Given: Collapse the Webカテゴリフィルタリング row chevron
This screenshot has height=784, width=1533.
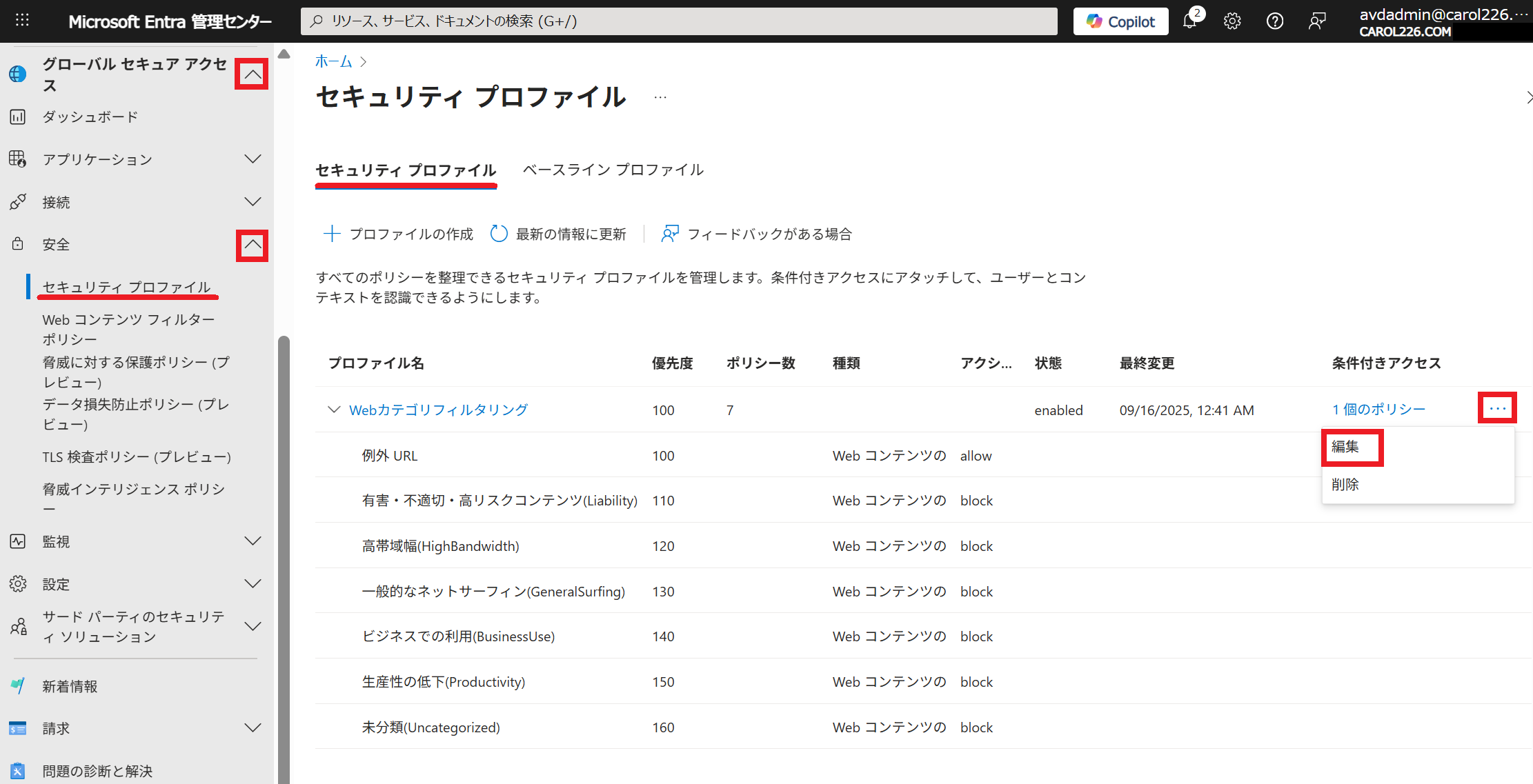Looking at the screenshot, I should (334, 410).
